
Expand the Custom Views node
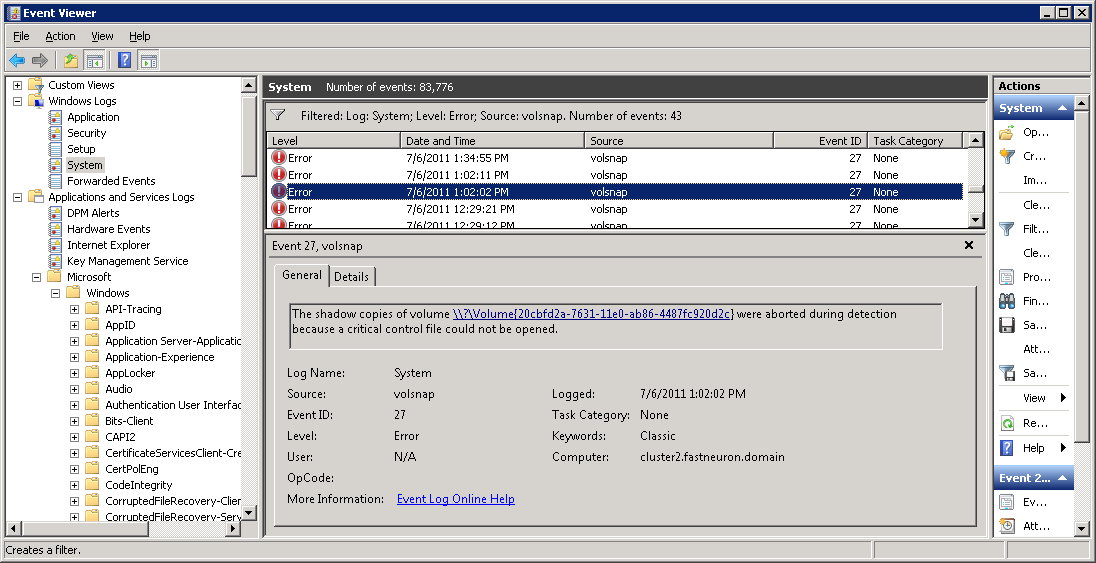(17, 85)
